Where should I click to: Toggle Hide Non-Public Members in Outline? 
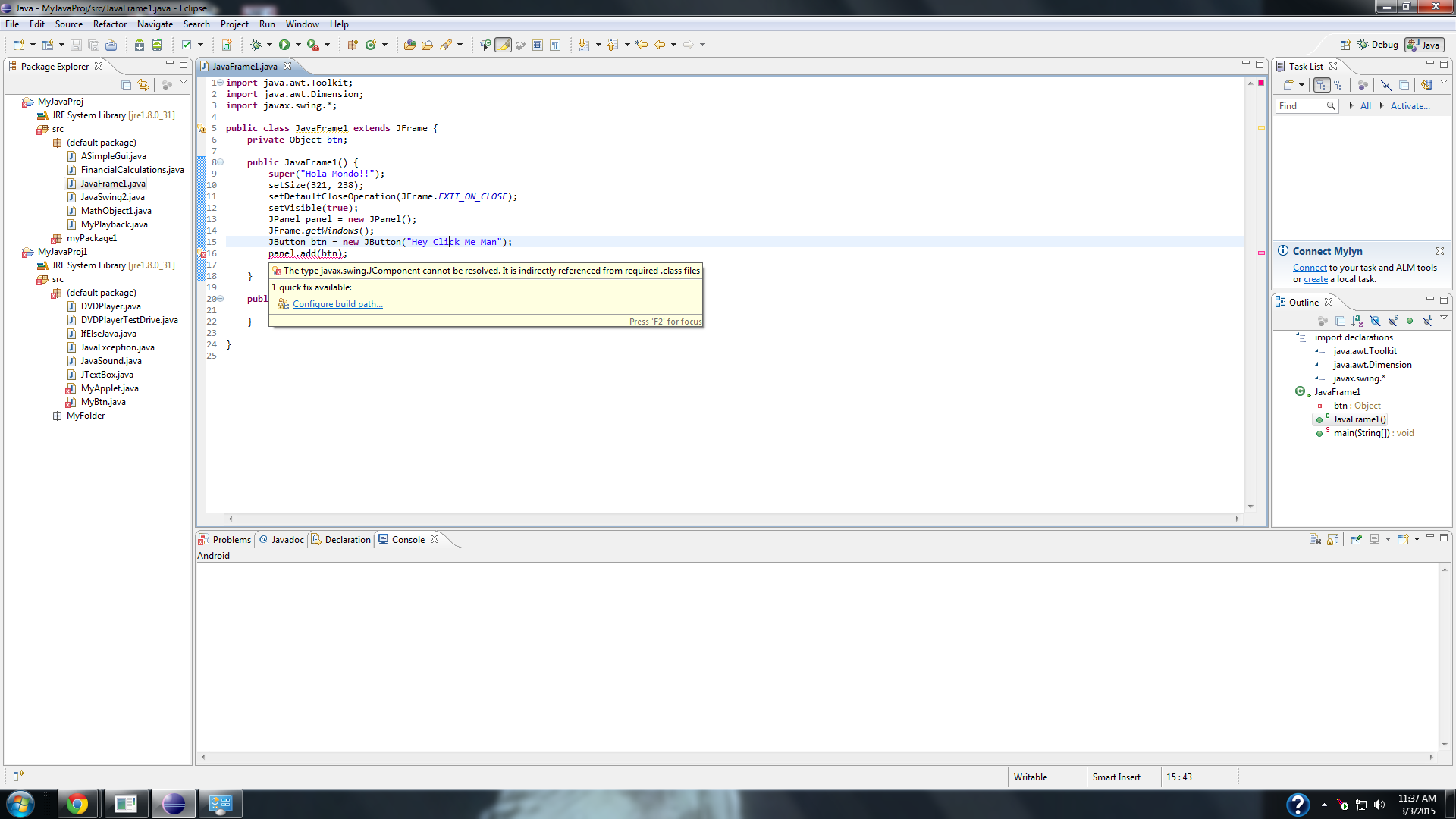pos(1410,322)
